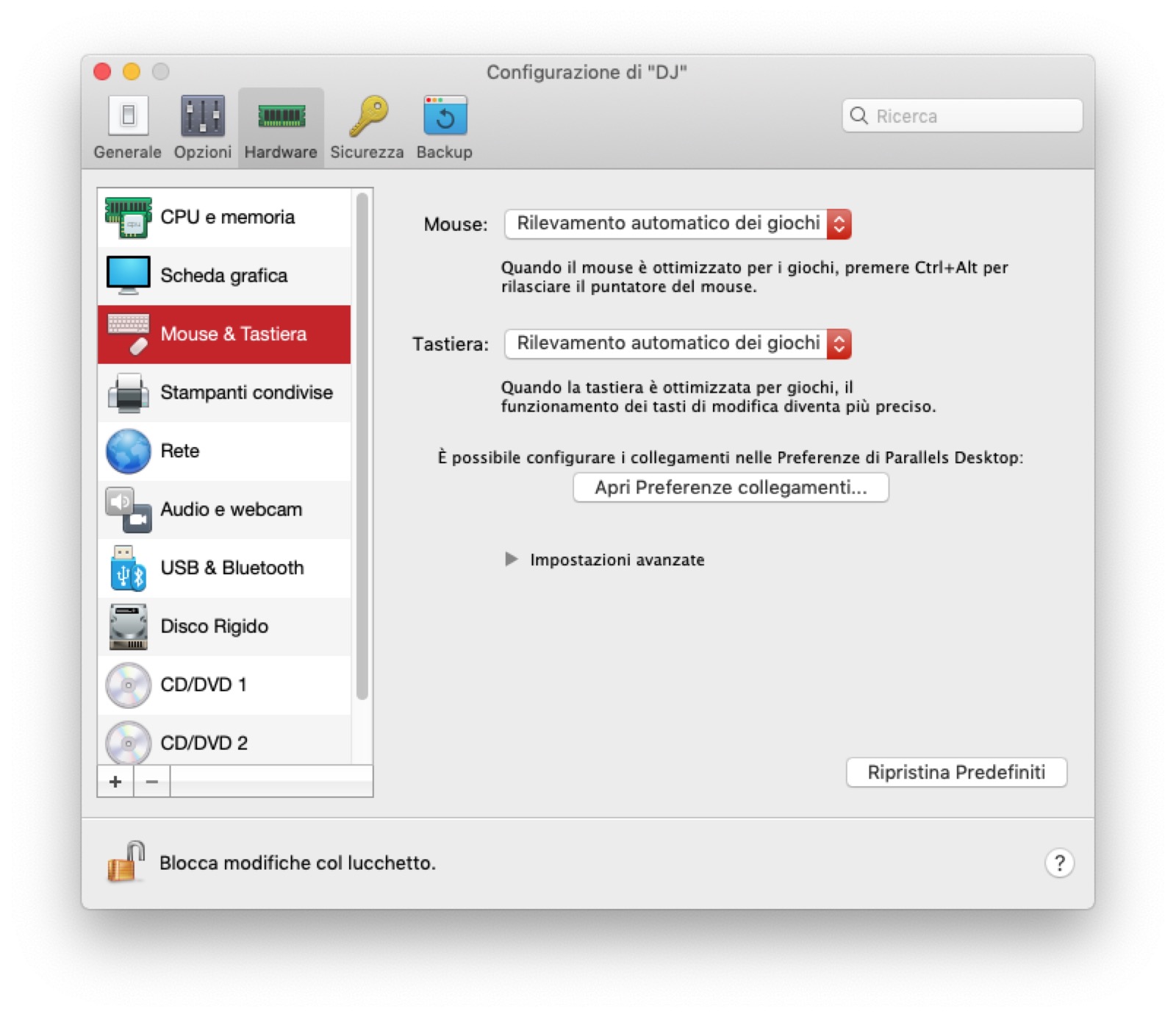Screen dimensions: 1176x1017
Task: Select the Rete globe icon
Action: pyautogui.click(x=129, y=451)
